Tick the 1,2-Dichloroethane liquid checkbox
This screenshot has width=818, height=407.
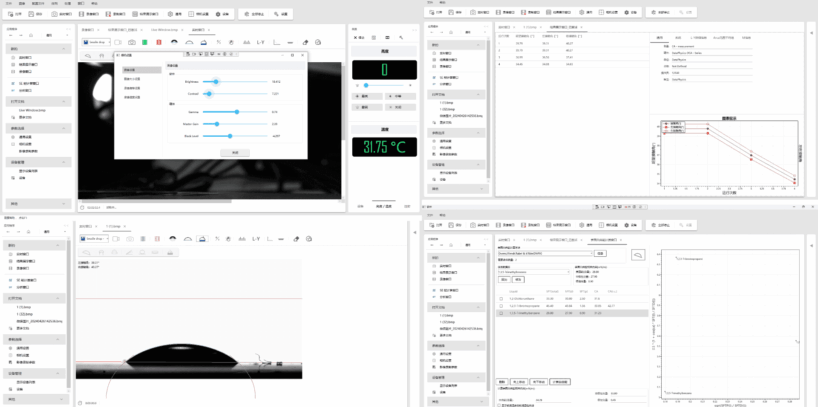tap(501, 298)
